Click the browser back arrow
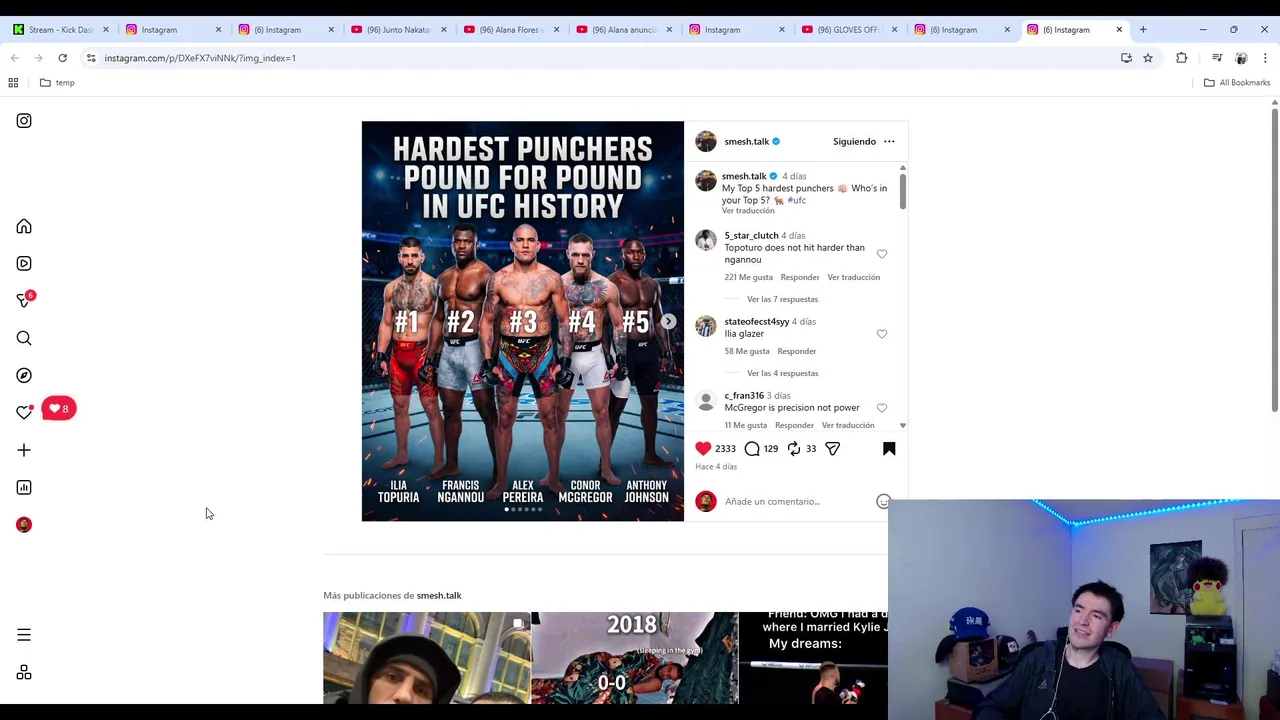1280x720 pixels. click(15, 58)
